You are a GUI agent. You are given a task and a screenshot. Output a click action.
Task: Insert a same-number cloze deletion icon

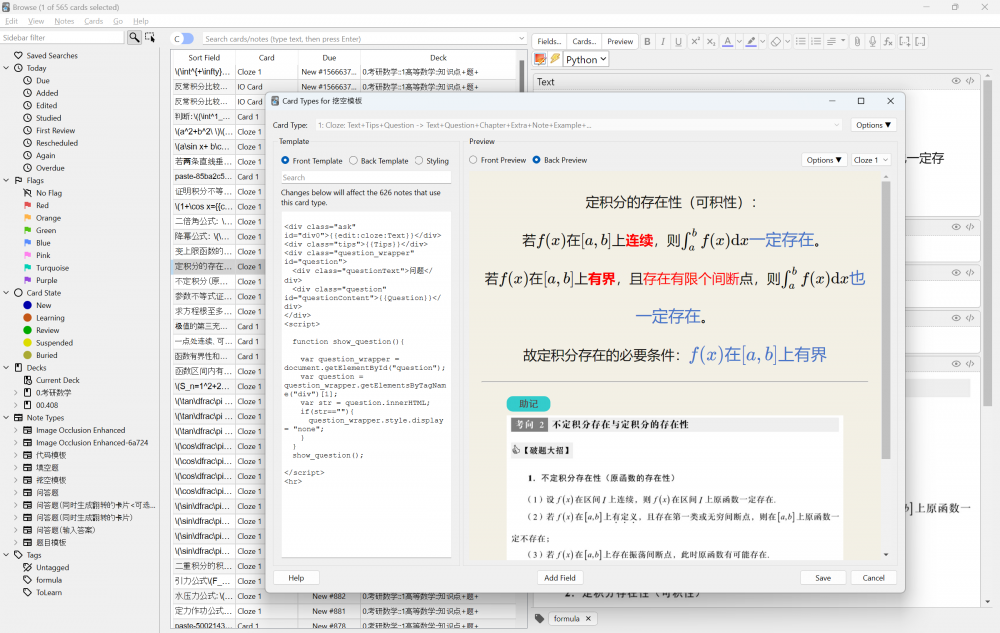(920, 41)
